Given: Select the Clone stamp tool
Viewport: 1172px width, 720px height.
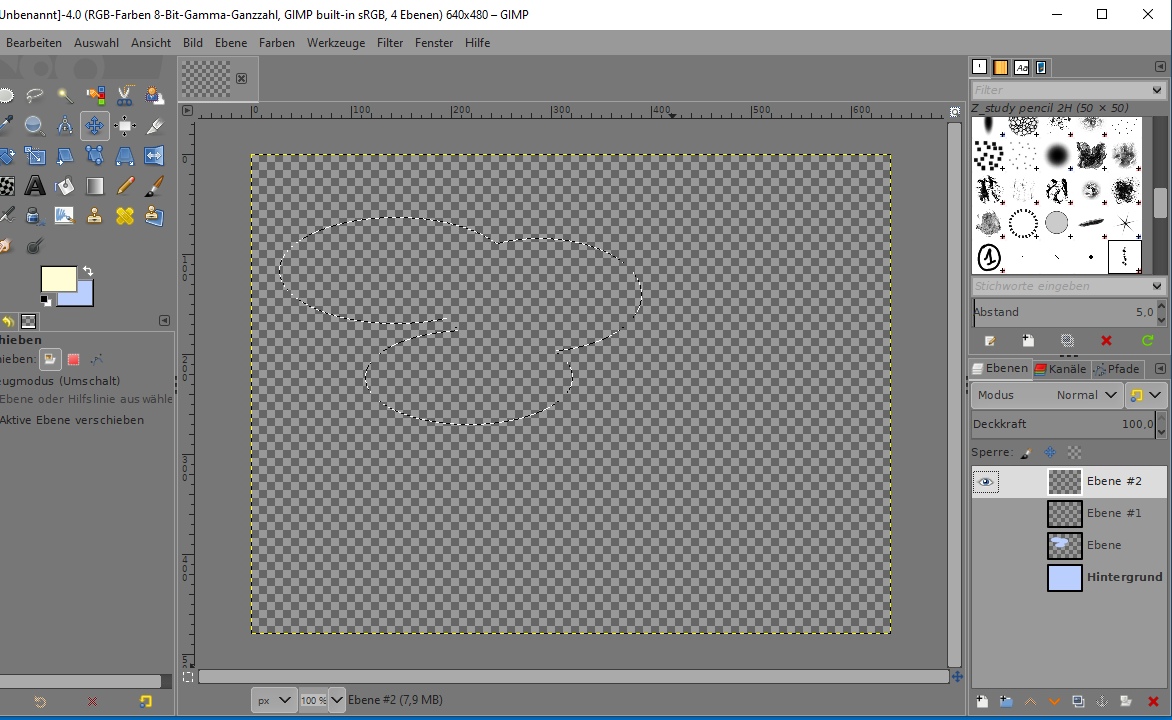Looking at the screenshot, I should click(x=95, y=216).
